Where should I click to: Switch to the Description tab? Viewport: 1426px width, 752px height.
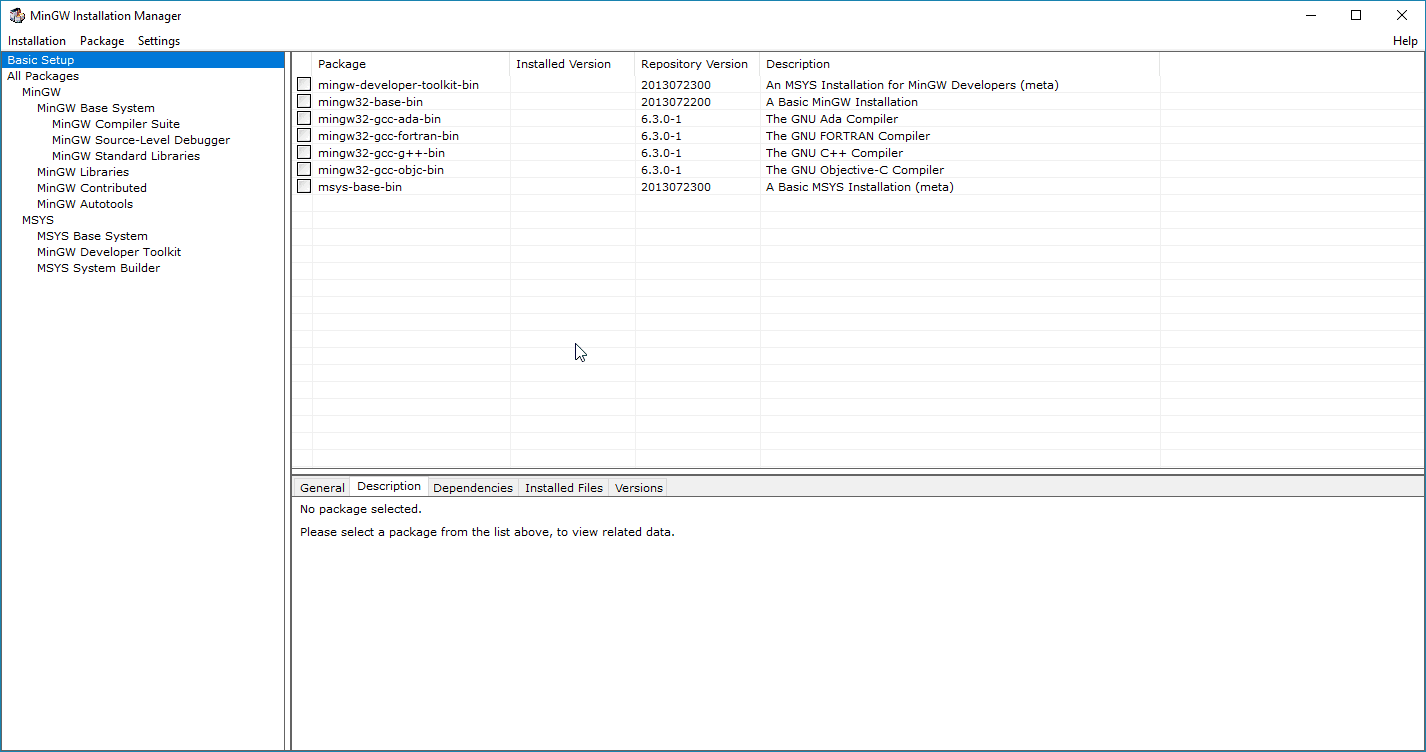coord(389,486)
